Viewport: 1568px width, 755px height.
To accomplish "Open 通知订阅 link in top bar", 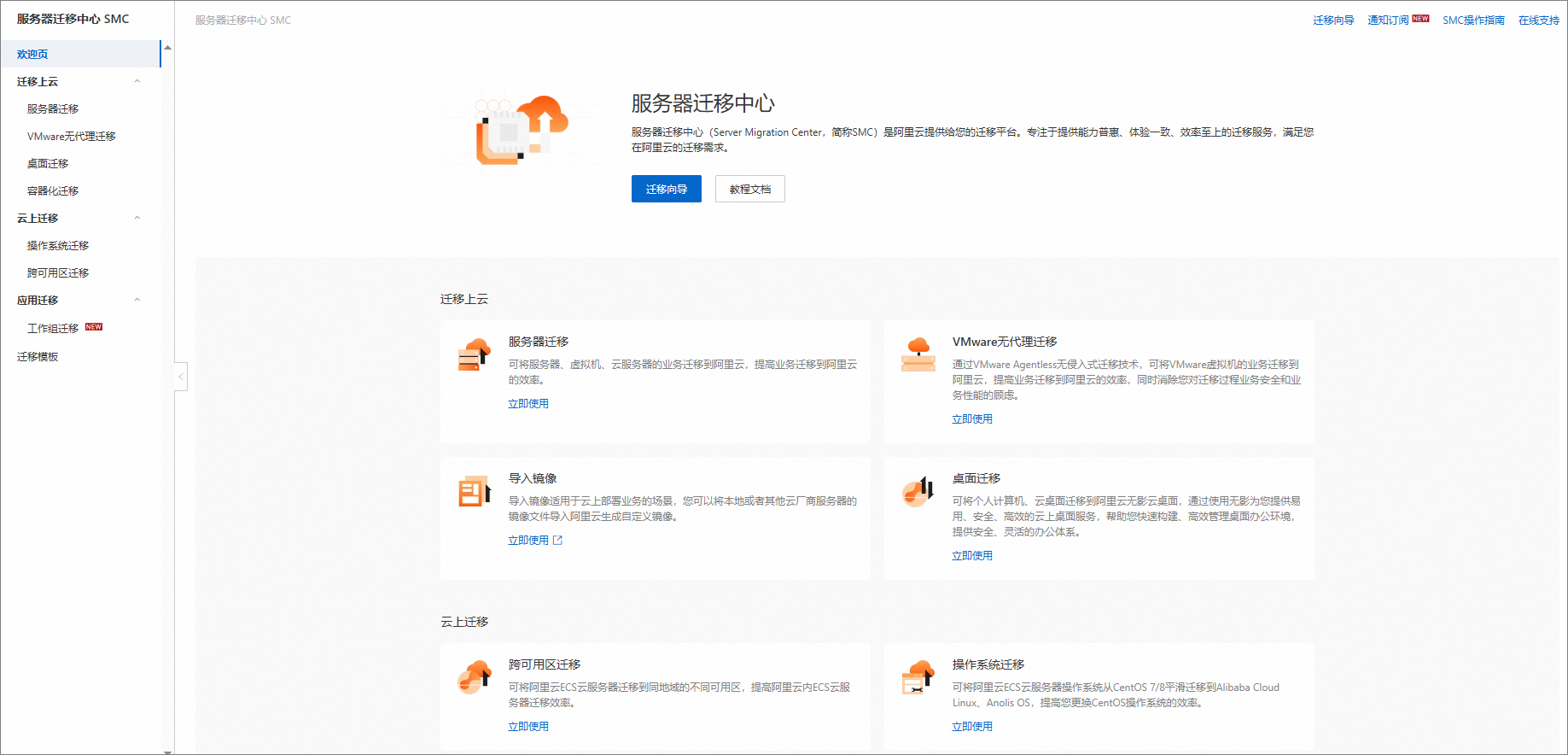I will click(1388, 20).
